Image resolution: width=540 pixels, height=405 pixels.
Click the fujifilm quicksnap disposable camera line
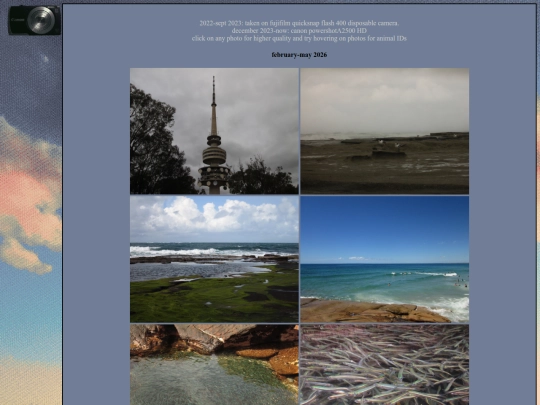(x=299, y=23)
